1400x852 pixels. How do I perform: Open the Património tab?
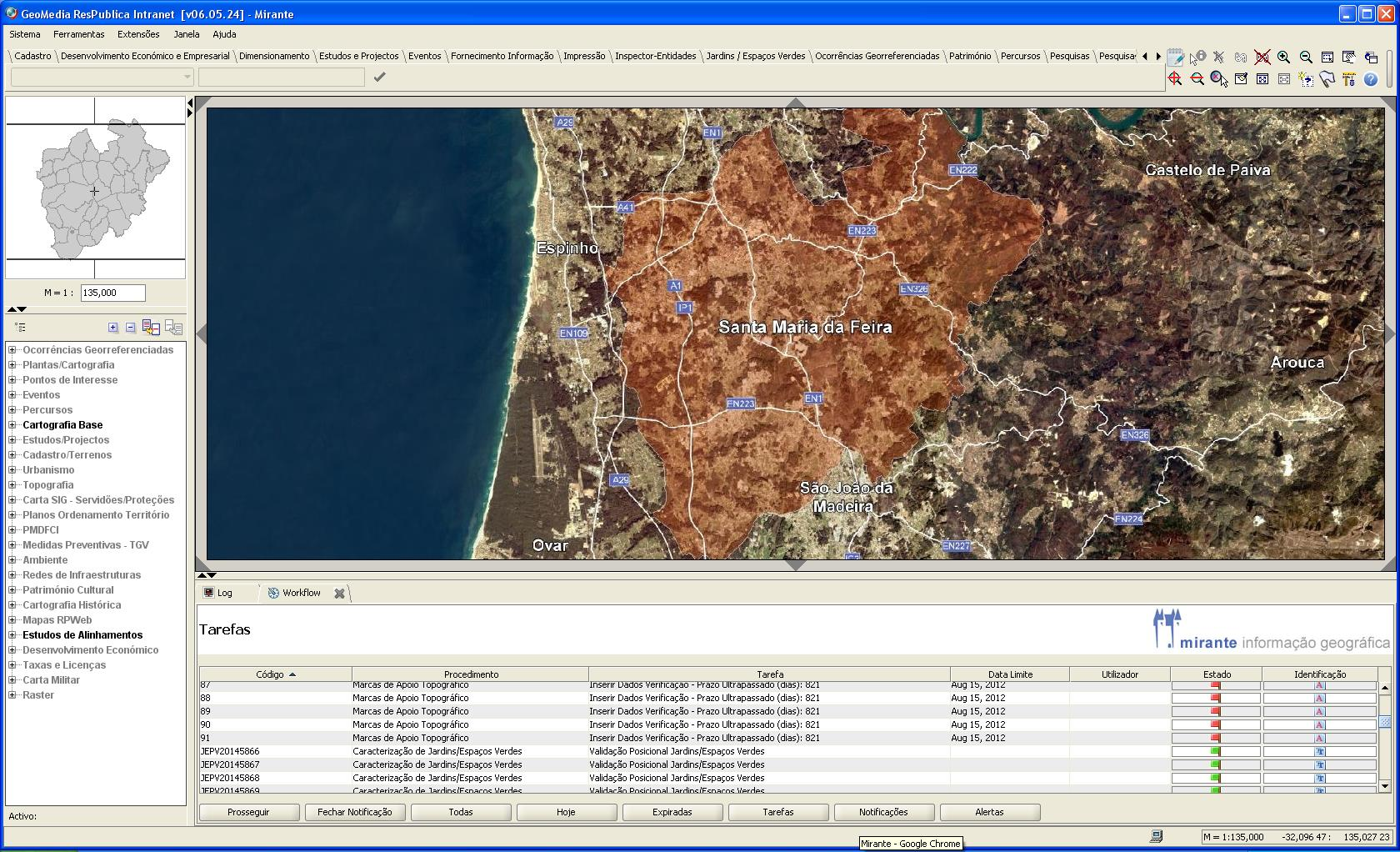[970, 56]
